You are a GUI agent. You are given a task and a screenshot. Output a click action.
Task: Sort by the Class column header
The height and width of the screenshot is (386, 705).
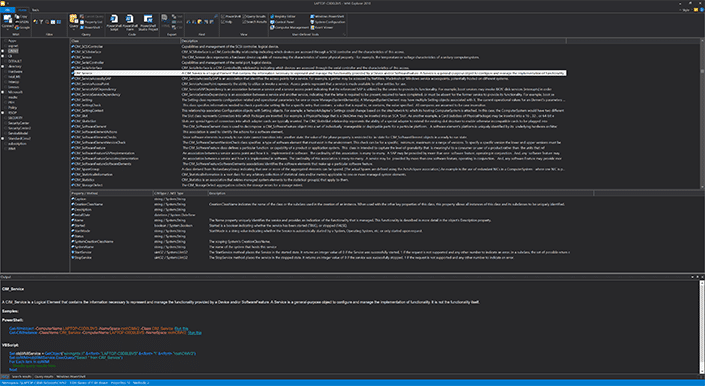(x=125, y=41)
